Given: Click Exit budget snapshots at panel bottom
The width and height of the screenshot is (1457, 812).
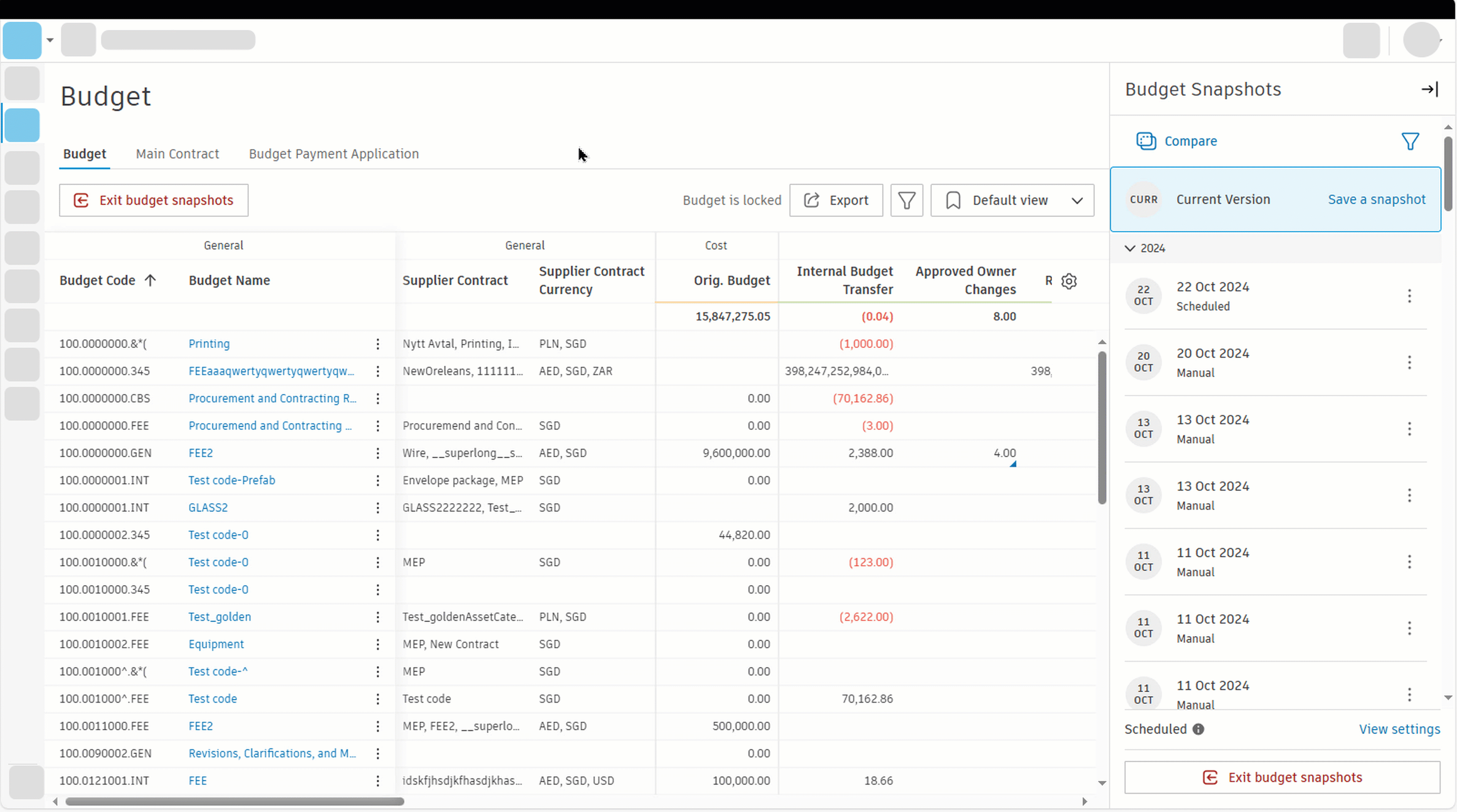Looking at the screenshot, I should 1282,777.
